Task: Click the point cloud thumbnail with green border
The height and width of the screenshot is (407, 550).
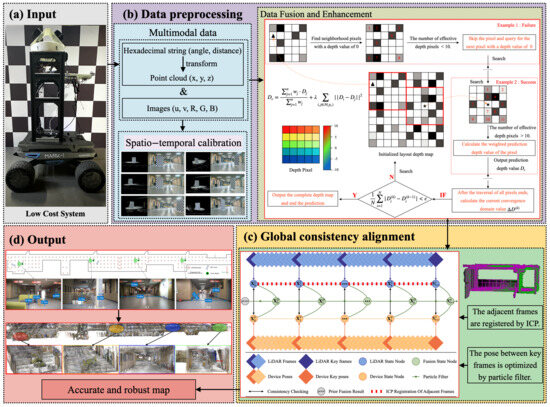Action: coord(203,359)
